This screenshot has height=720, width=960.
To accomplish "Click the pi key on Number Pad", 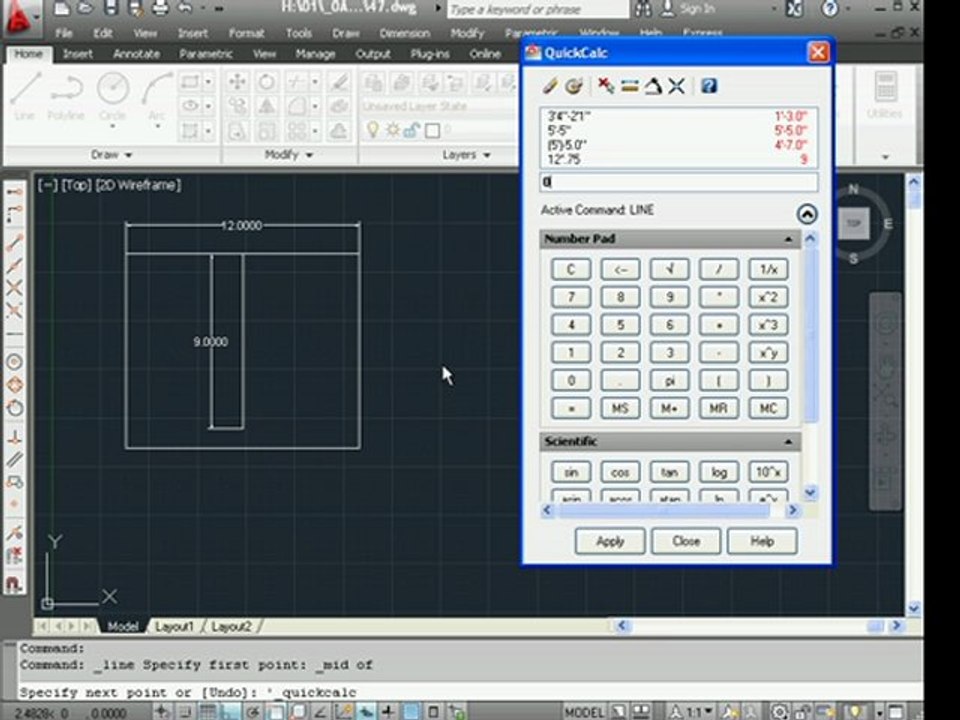I will coord(669,380).
